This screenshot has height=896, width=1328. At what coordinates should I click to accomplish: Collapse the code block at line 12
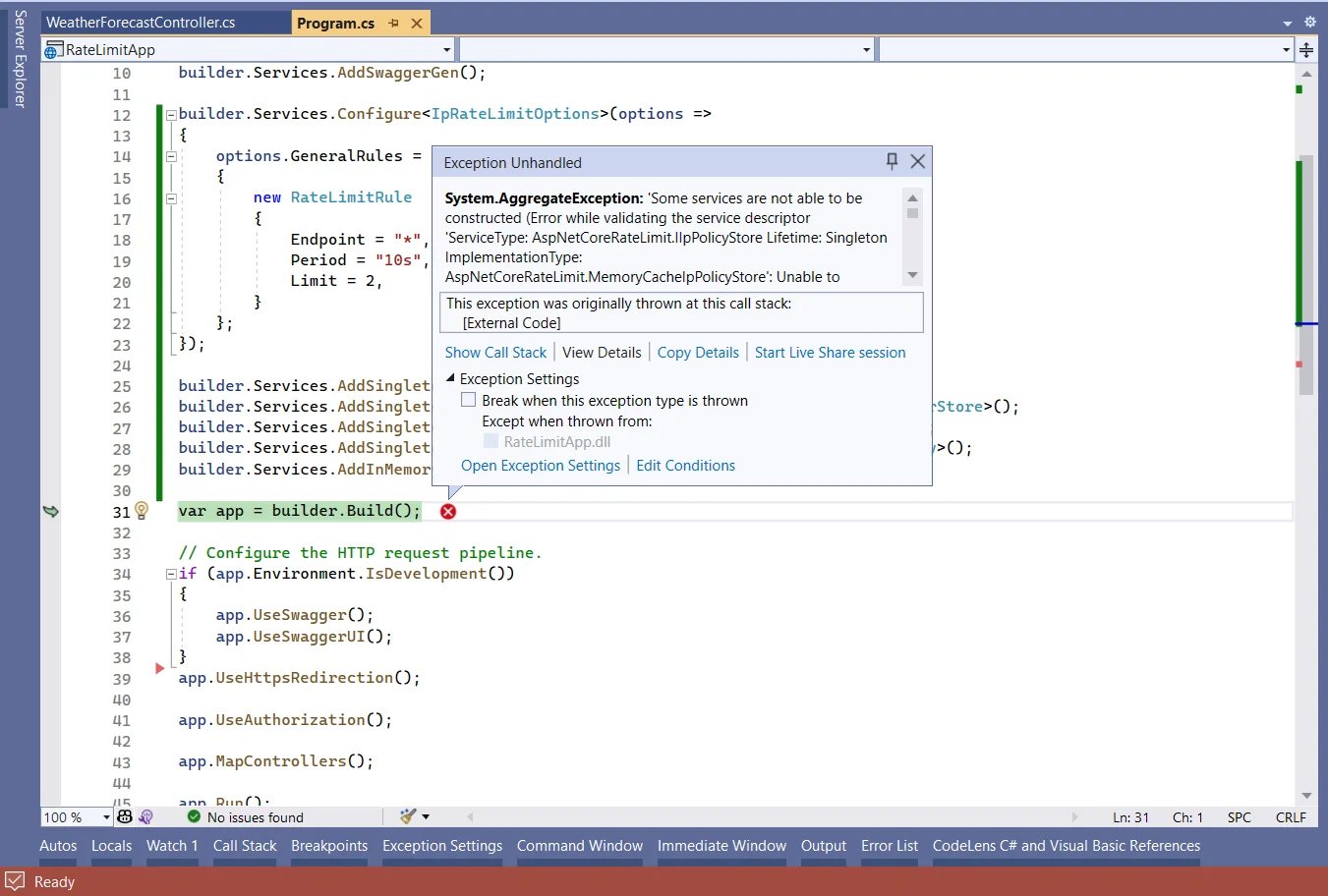[171, 114]
